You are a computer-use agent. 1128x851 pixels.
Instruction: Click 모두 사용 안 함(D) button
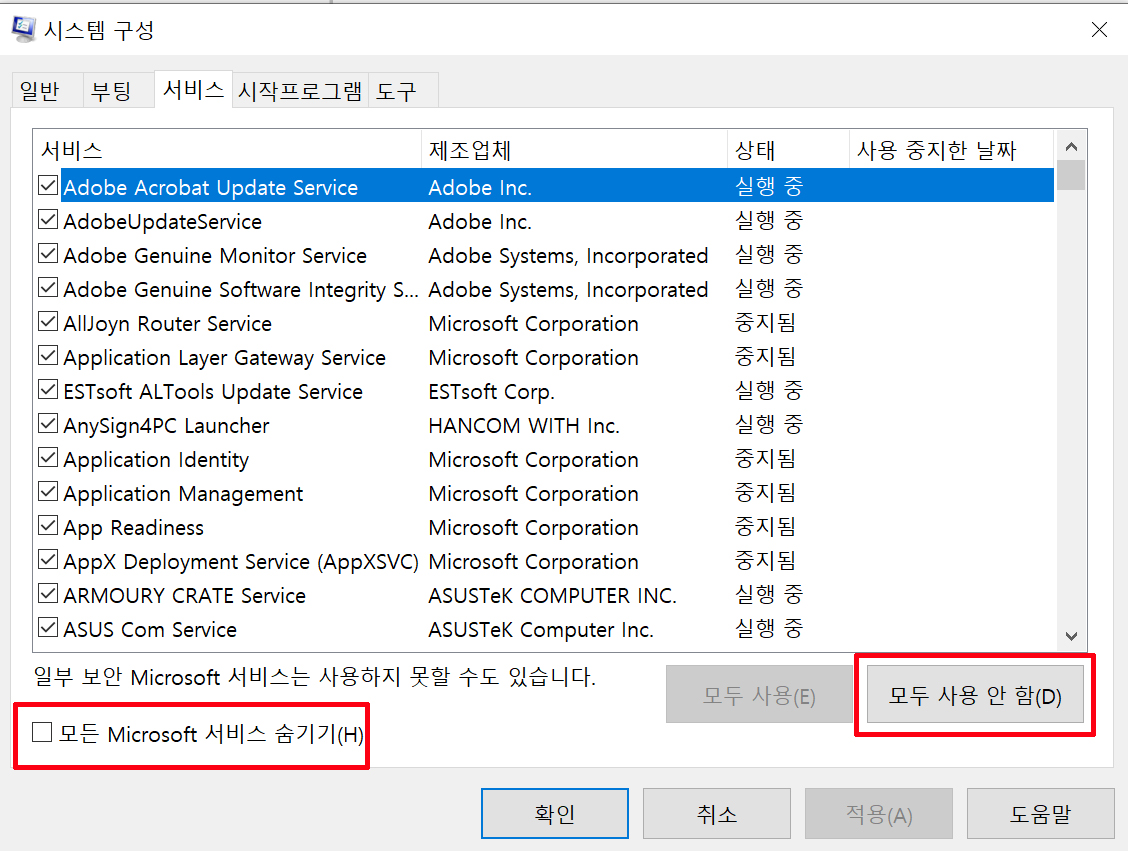(975, 695)
